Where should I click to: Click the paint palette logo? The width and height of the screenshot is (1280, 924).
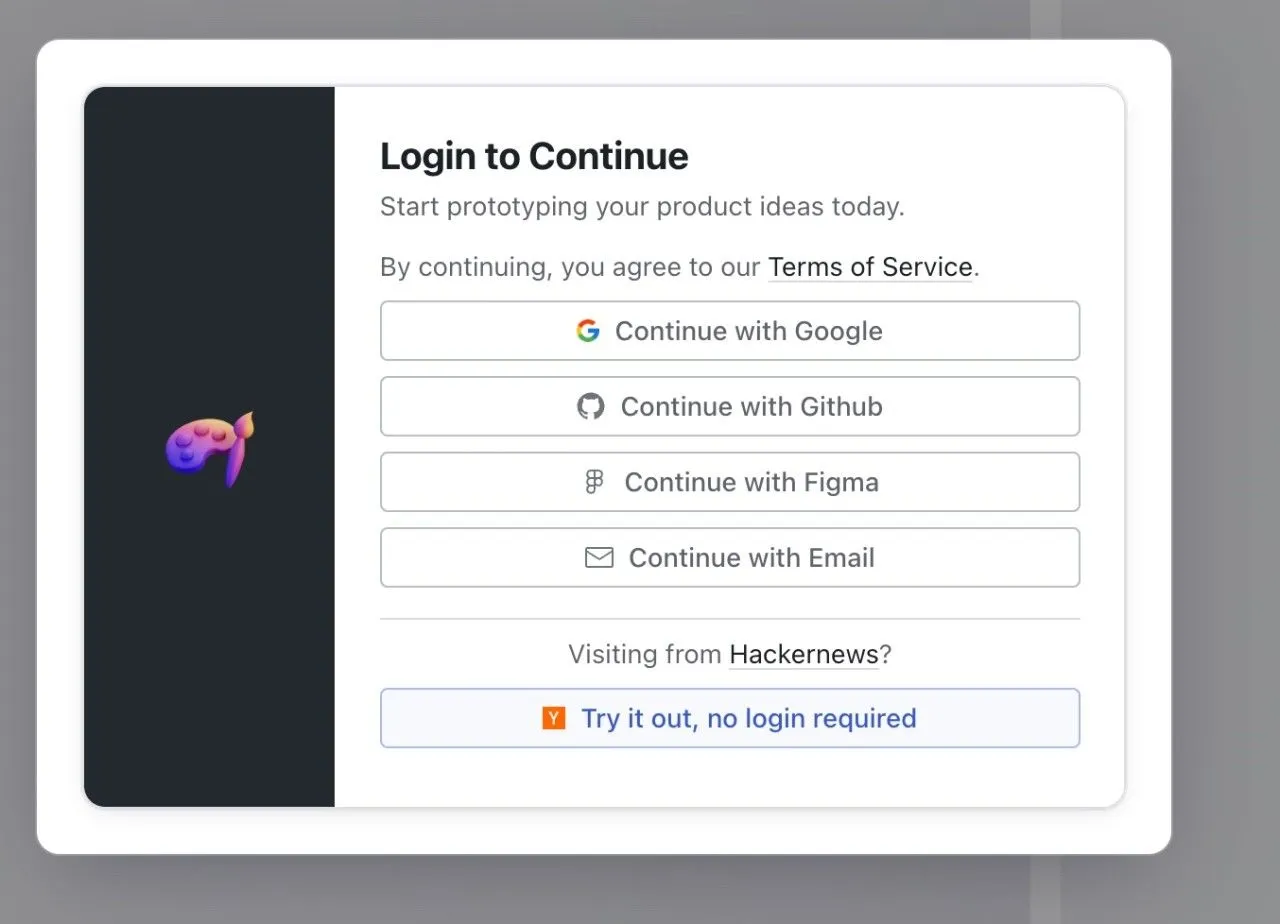pyautogui.click(x=210, y=448)
